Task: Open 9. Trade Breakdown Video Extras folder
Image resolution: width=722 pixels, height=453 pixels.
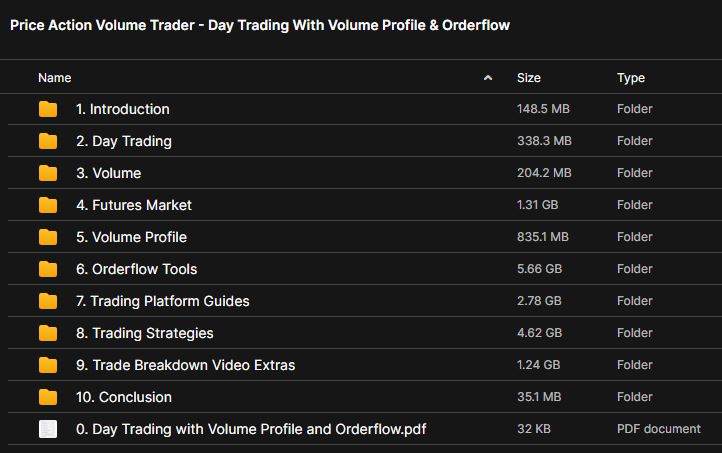Action: pyautogui.click(x=185, y=365)
